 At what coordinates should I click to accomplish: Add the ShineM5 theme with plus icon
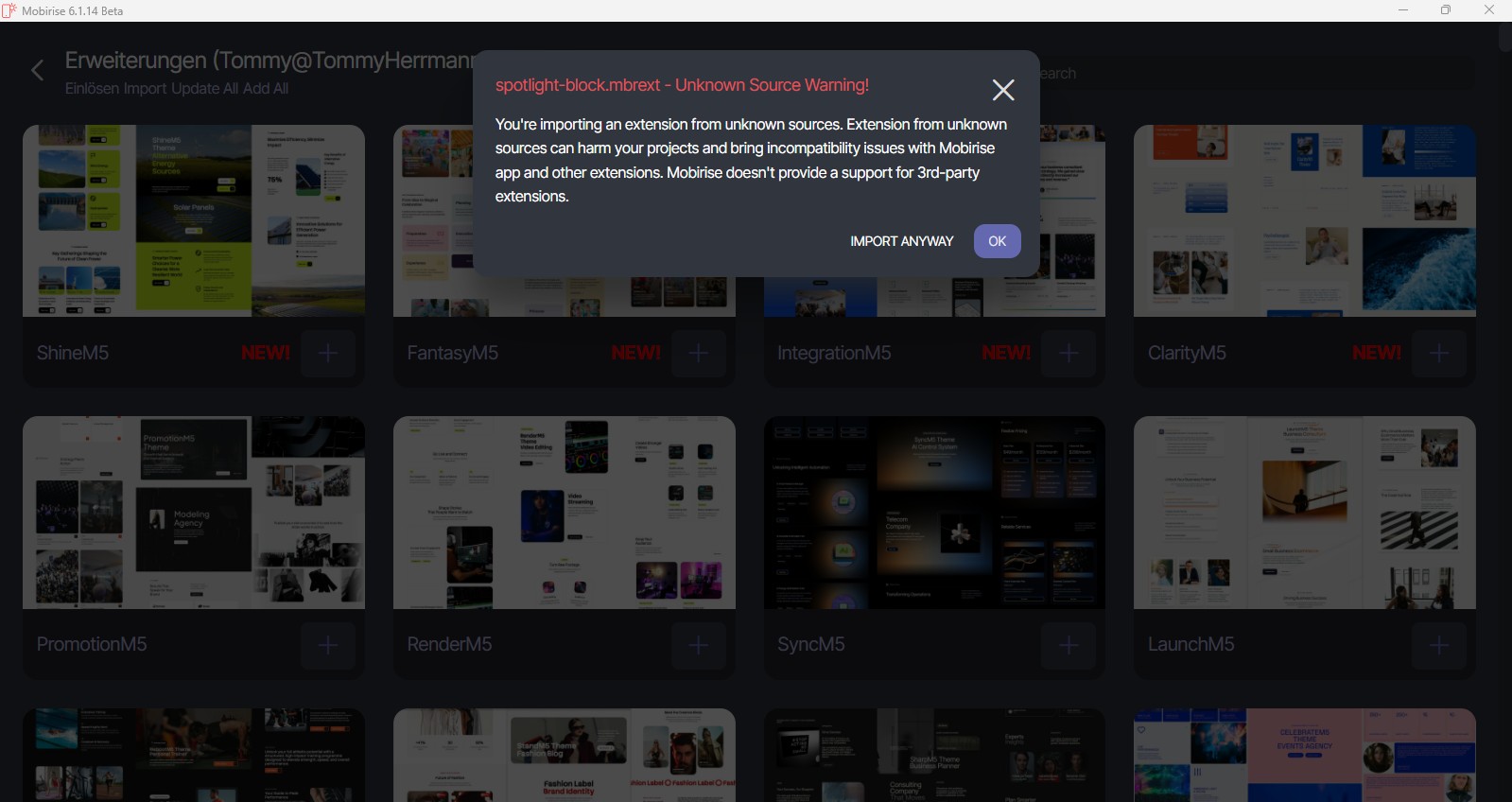point(328,353)
